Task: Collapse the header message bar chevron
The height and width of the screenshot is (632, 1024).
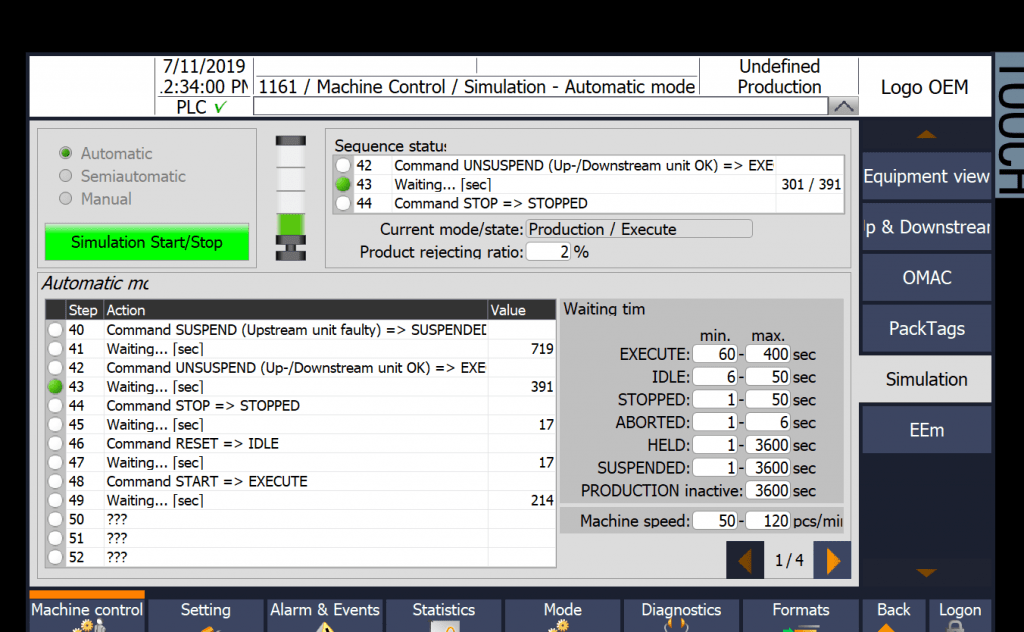Action: pos(845,106)
